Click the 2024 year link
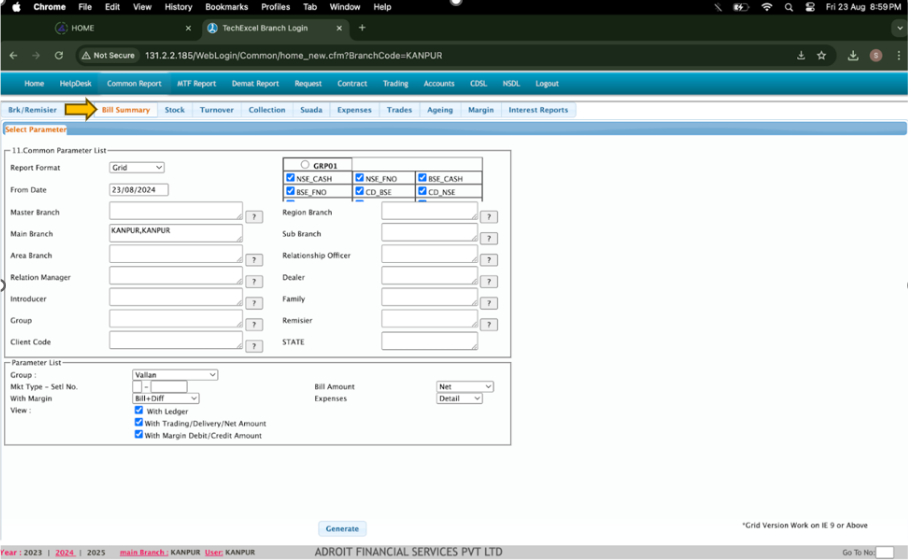This screenshot has width=911, height=560. click(x=65, y=552)
